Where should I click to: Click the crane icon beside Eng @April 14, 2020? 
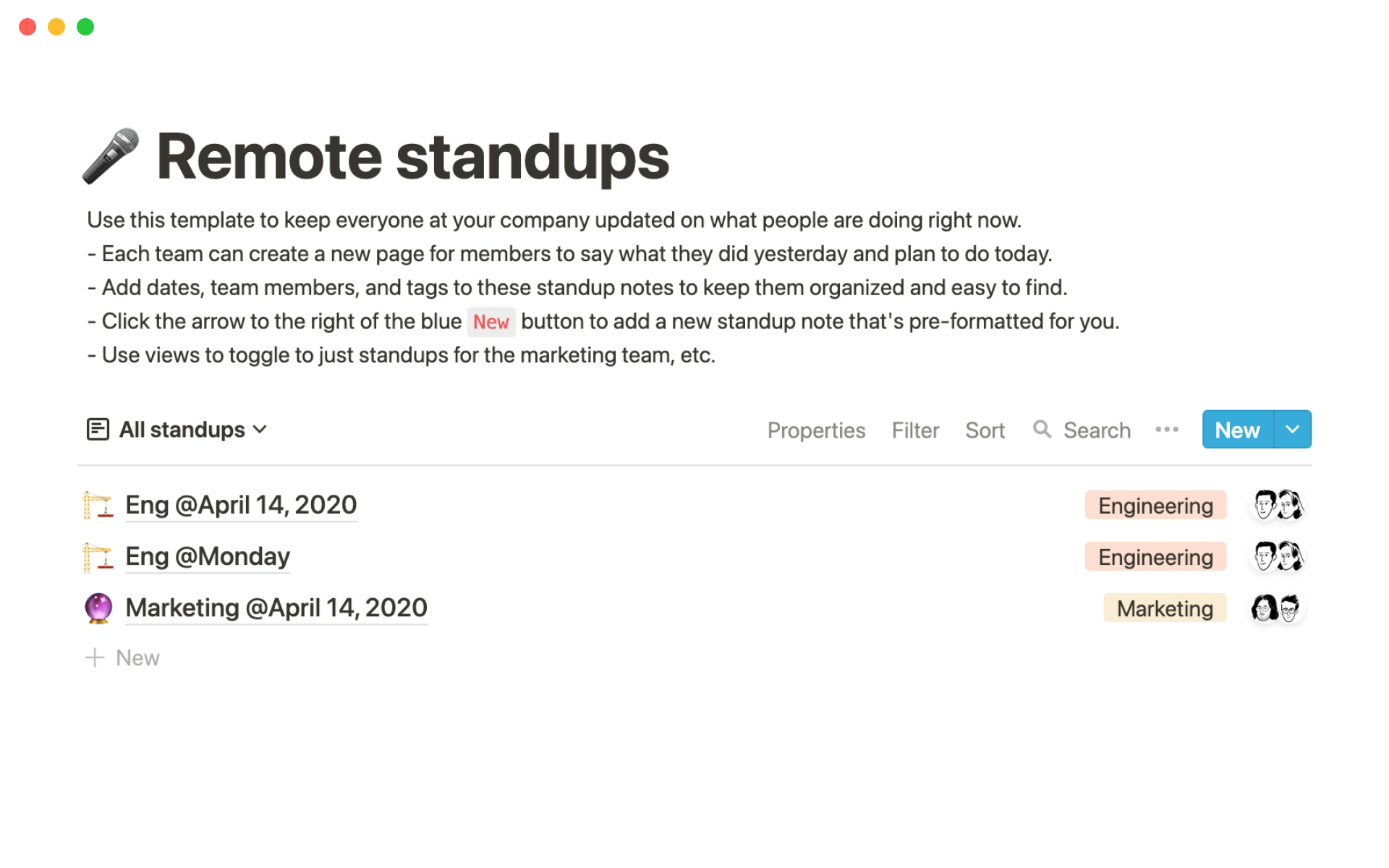98,505
